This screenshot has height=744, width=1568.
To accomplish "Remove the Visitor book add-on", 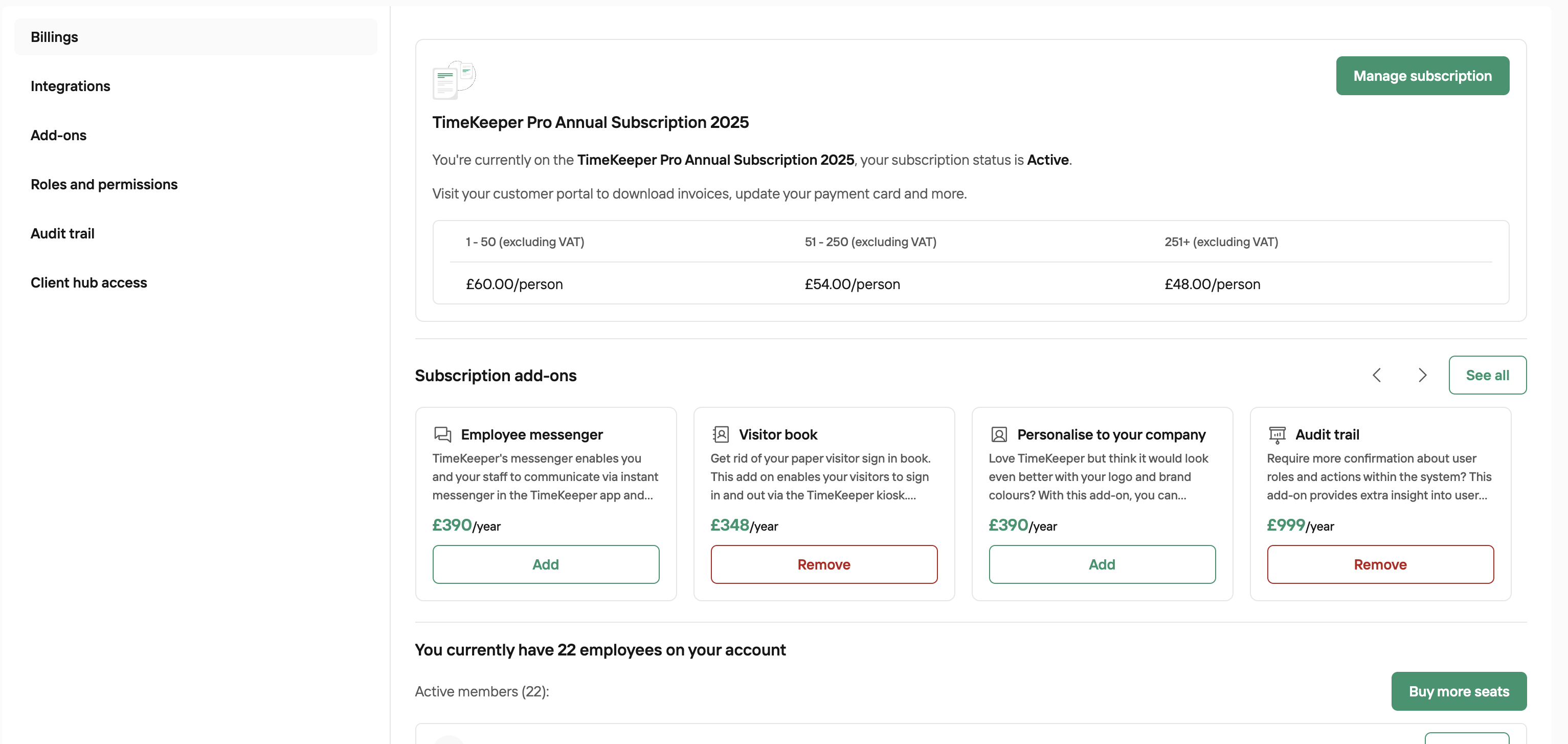I will pyautogui.click(x=823, y=564).
